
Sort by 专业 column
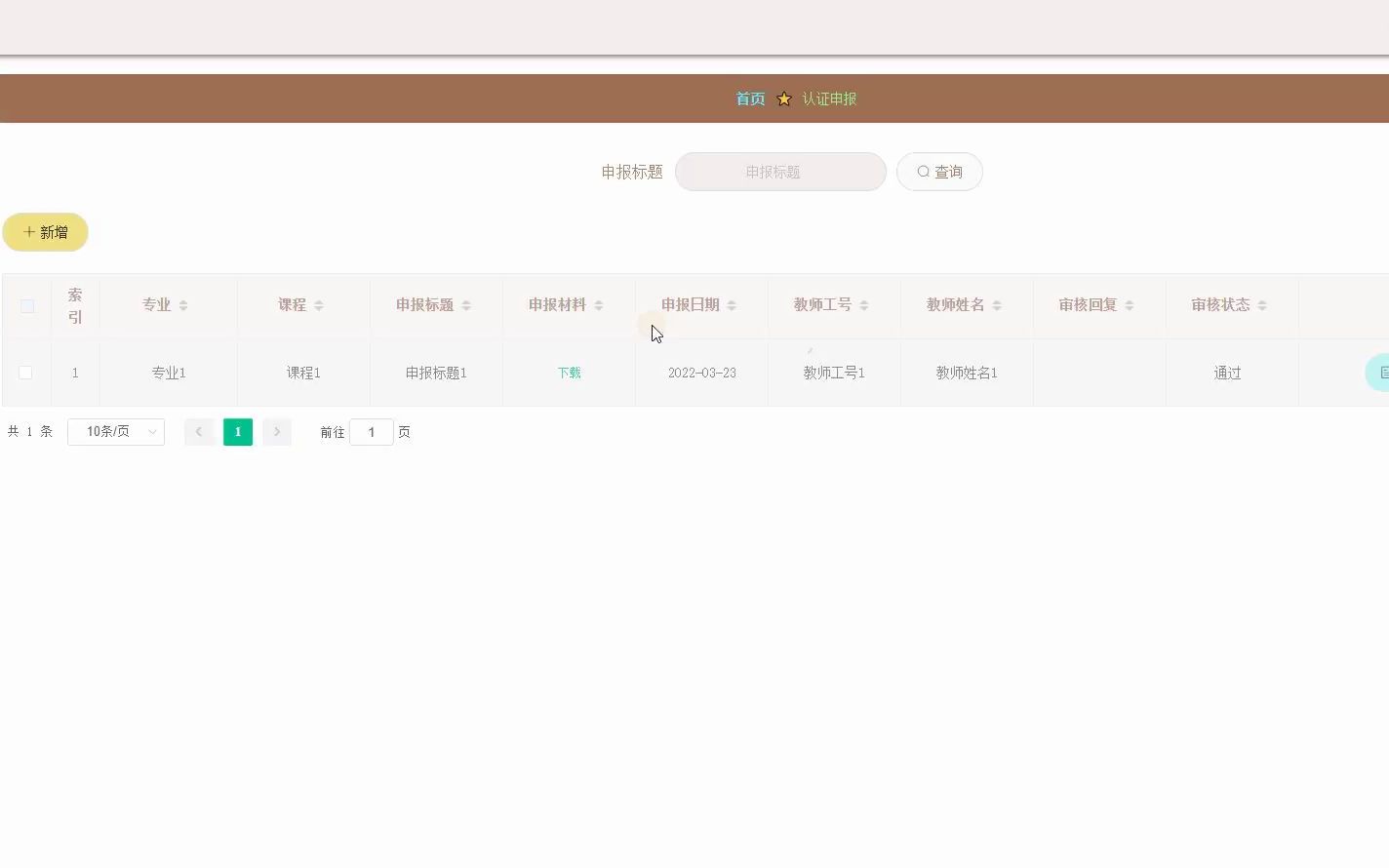[x=183, y=305]
